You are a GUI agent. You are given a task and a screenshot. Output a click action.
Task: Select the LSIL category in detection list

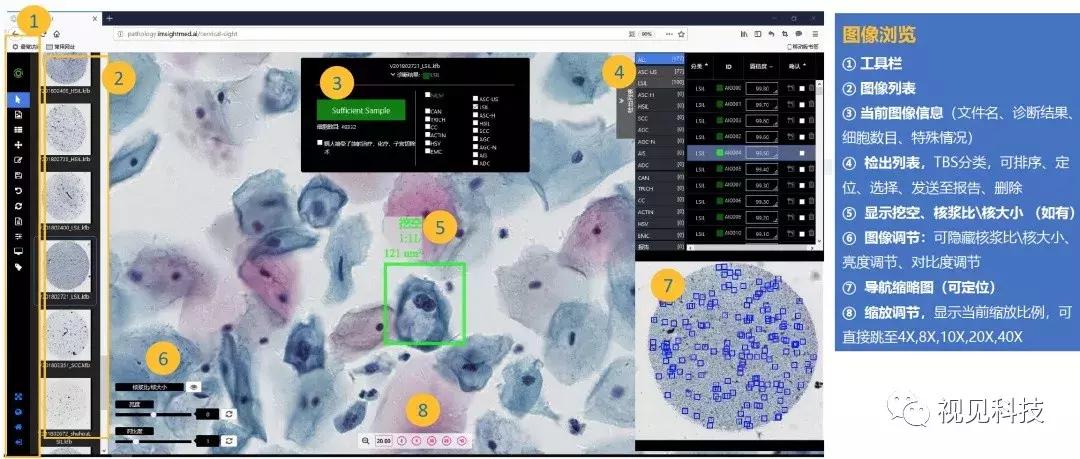(x=660, y=82)
